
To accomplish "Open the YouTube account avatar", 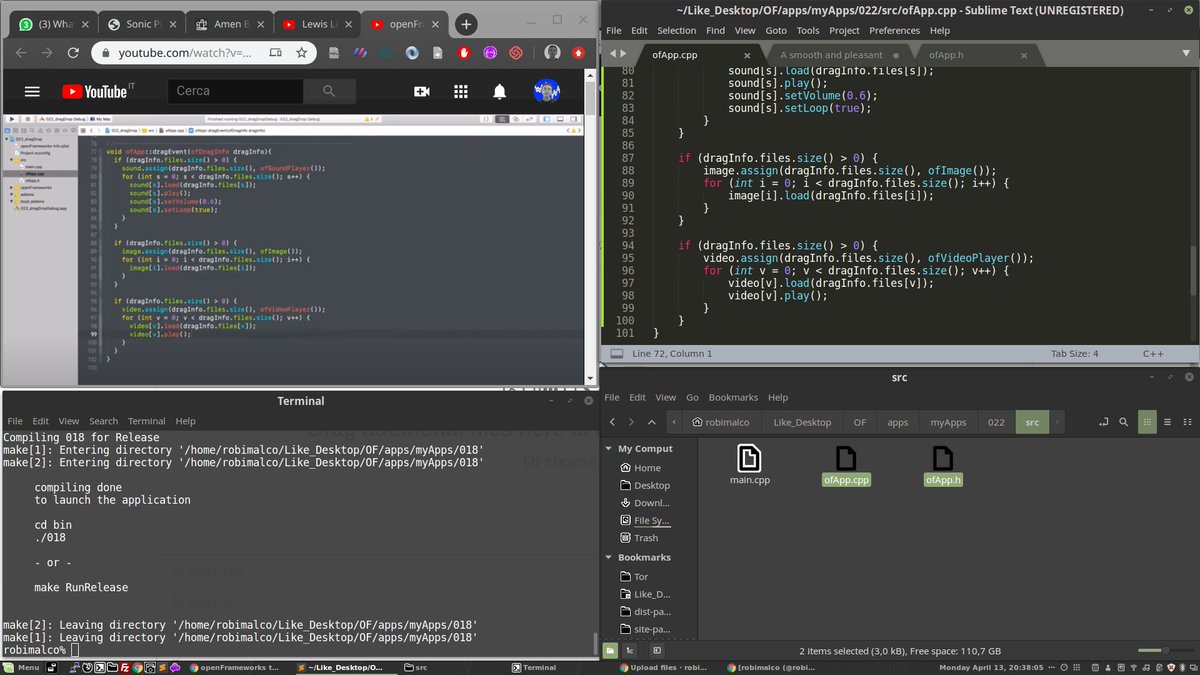I will tap(546, 91).
